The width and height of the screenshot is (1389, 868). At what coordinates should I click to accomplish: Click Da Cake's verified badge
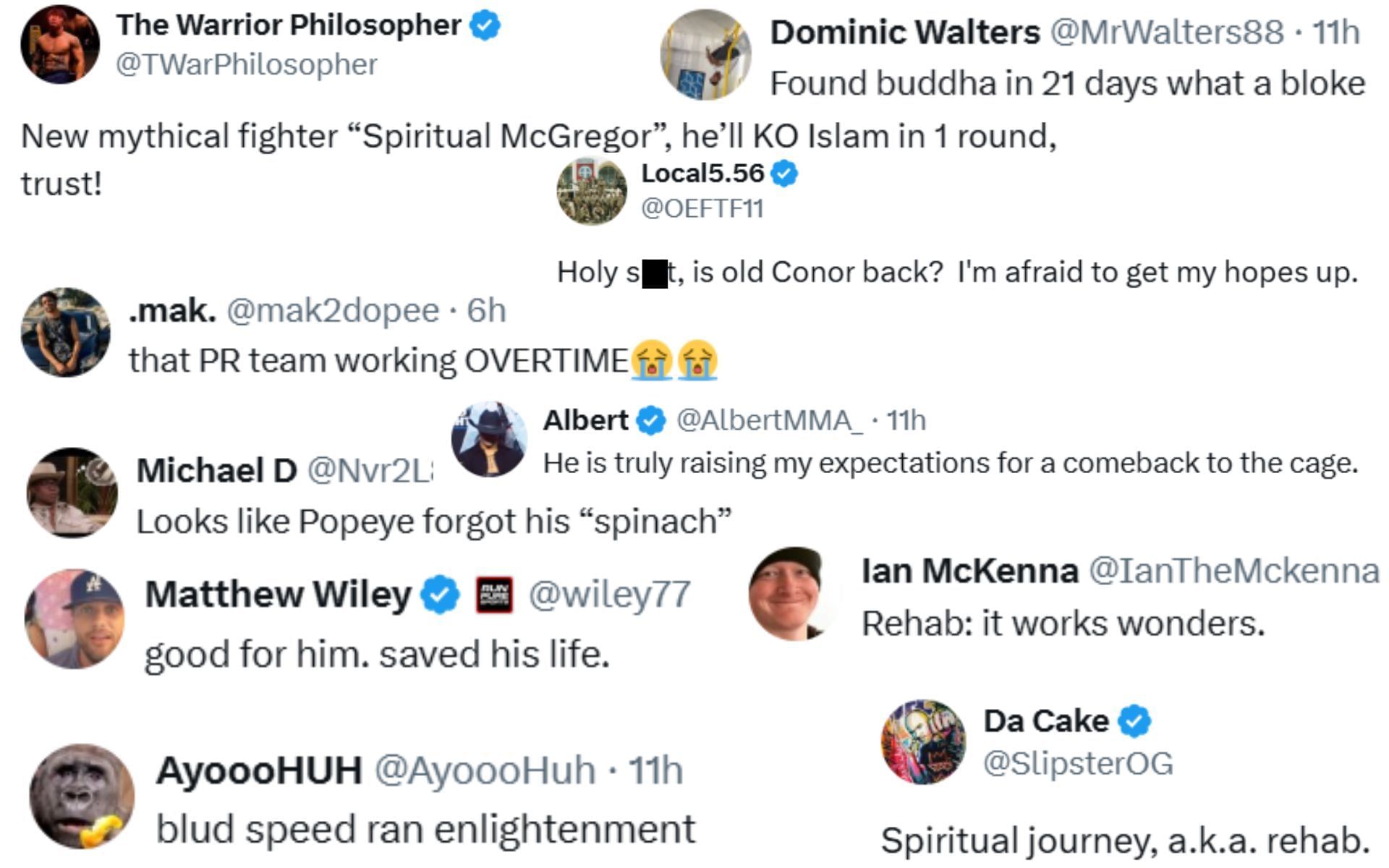(x=1134, y=721)
